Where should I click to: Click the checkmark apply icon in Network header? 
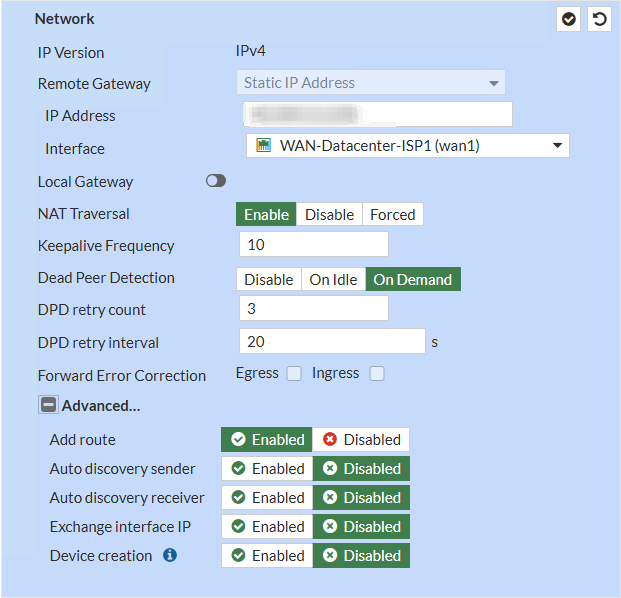568,19
